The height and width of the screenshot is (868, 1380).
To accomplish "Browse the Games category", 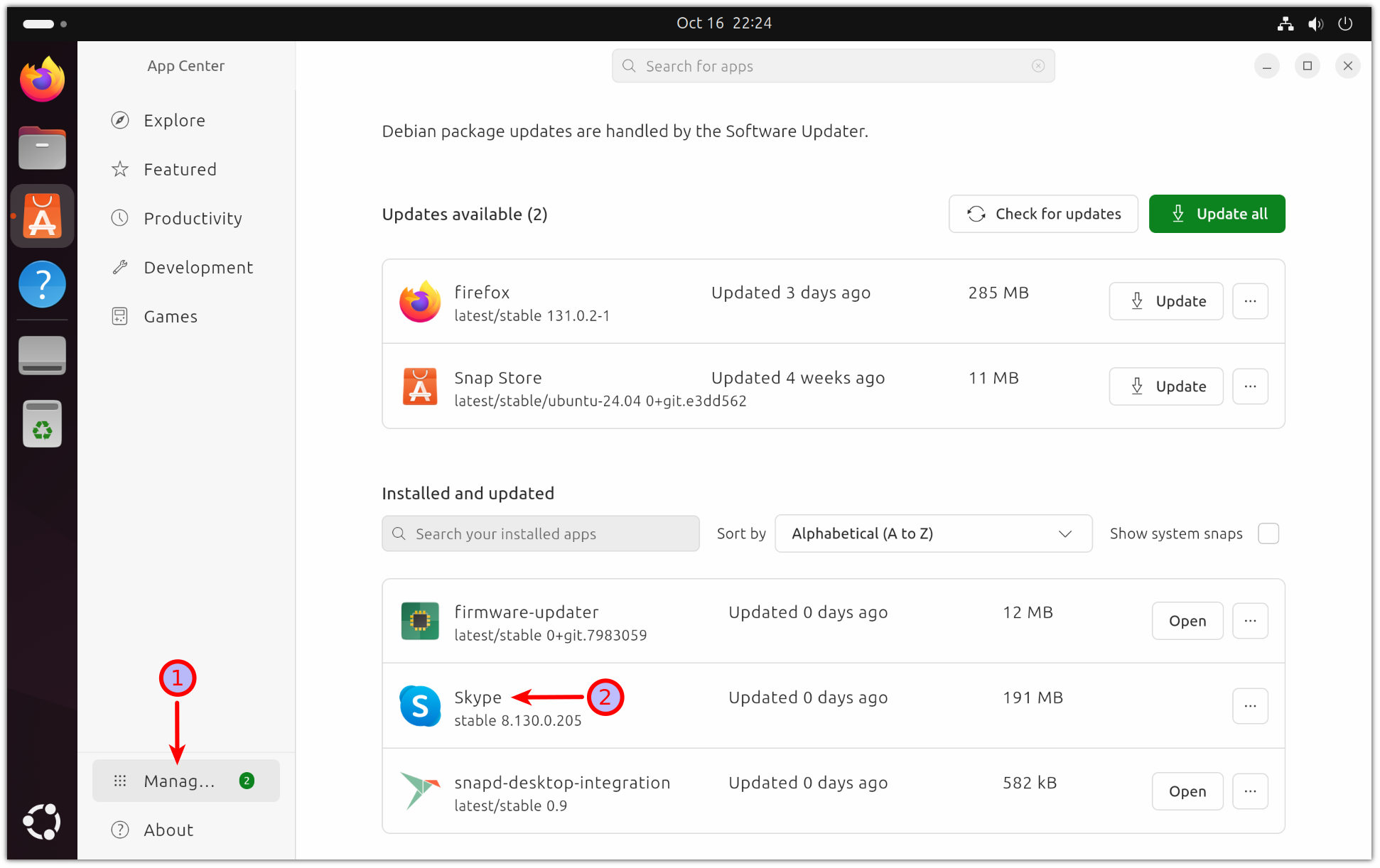I will (186, 316).
